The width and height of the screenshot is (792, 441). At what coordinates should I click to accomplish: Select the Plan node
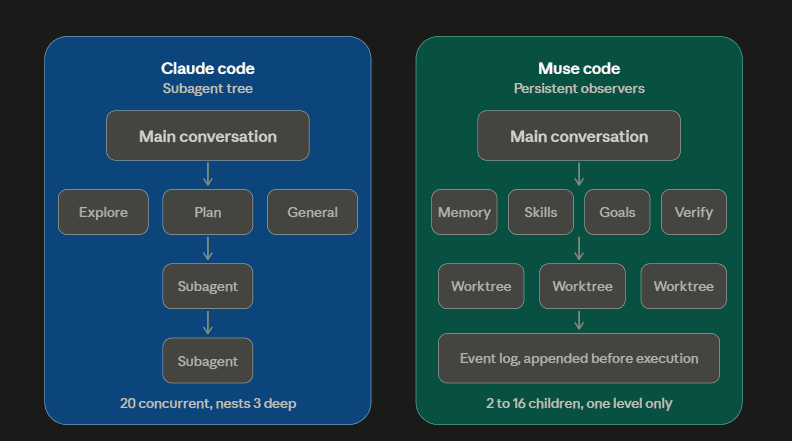208,212
